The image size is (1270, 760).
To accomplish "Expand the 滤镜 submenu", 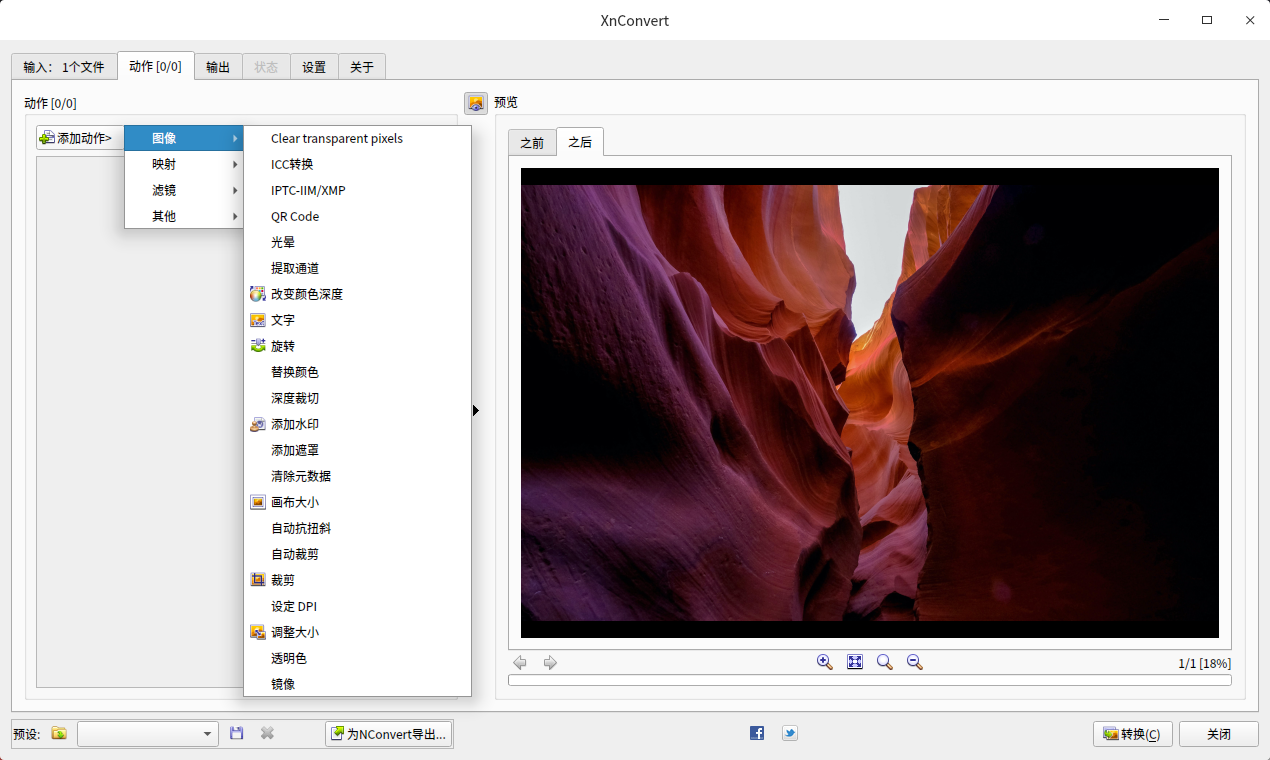I will click(184, 190).
